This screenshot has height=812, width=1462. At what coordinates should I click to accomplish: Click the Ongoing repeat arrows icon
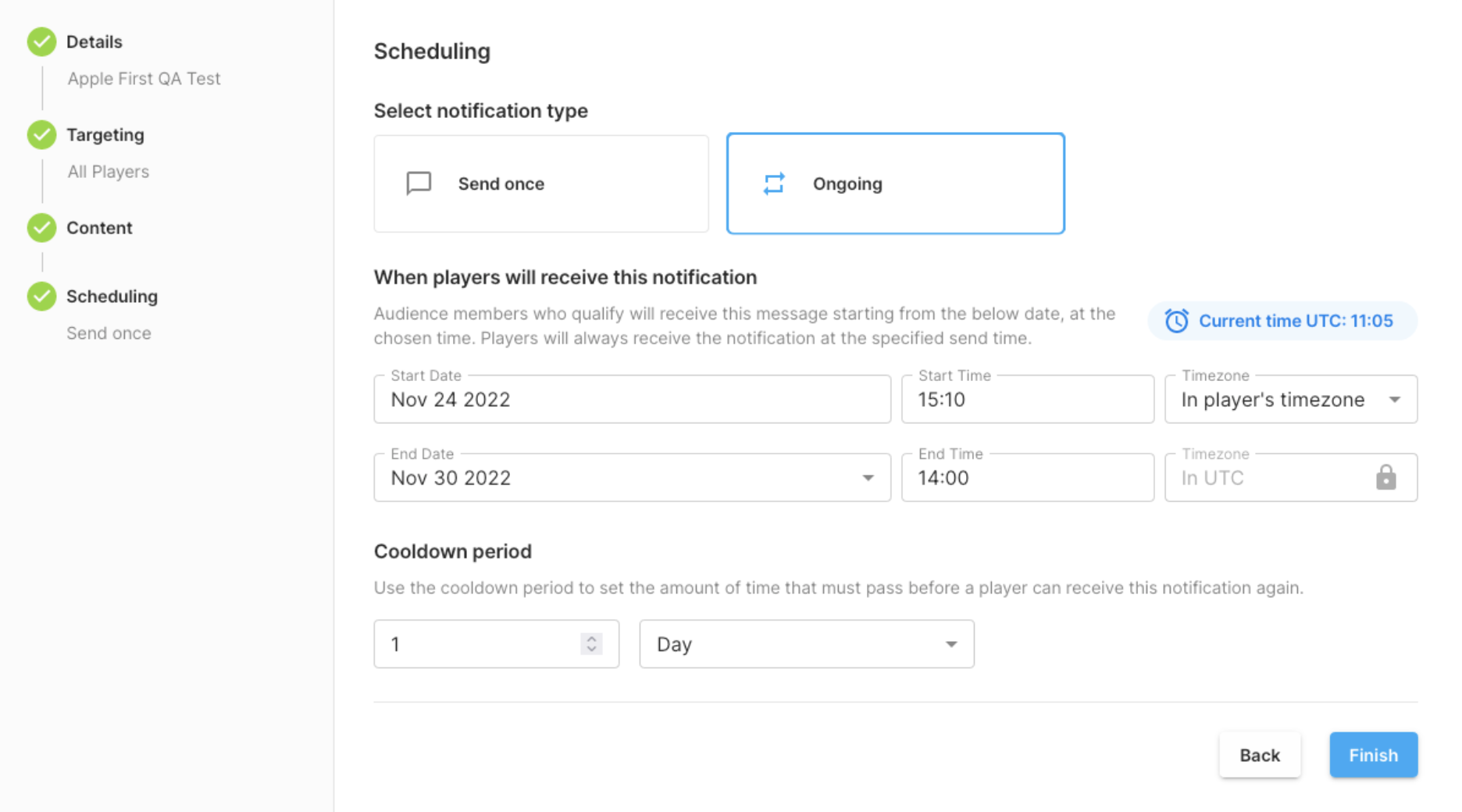(774, 183)
